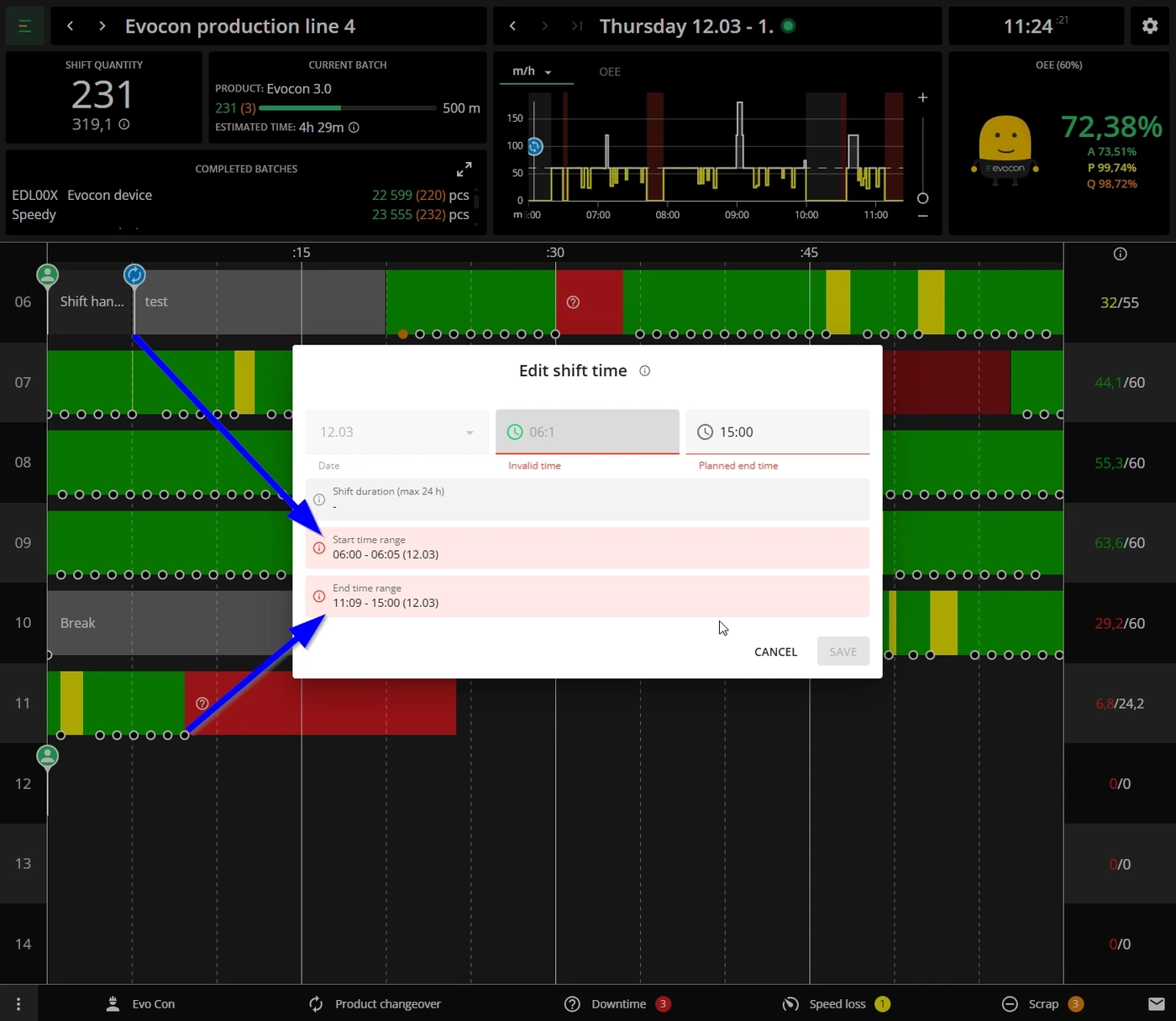Screen dimensions: 1176x1021
Task: Open three-dot more options menu
Action: click(18, 1004)
